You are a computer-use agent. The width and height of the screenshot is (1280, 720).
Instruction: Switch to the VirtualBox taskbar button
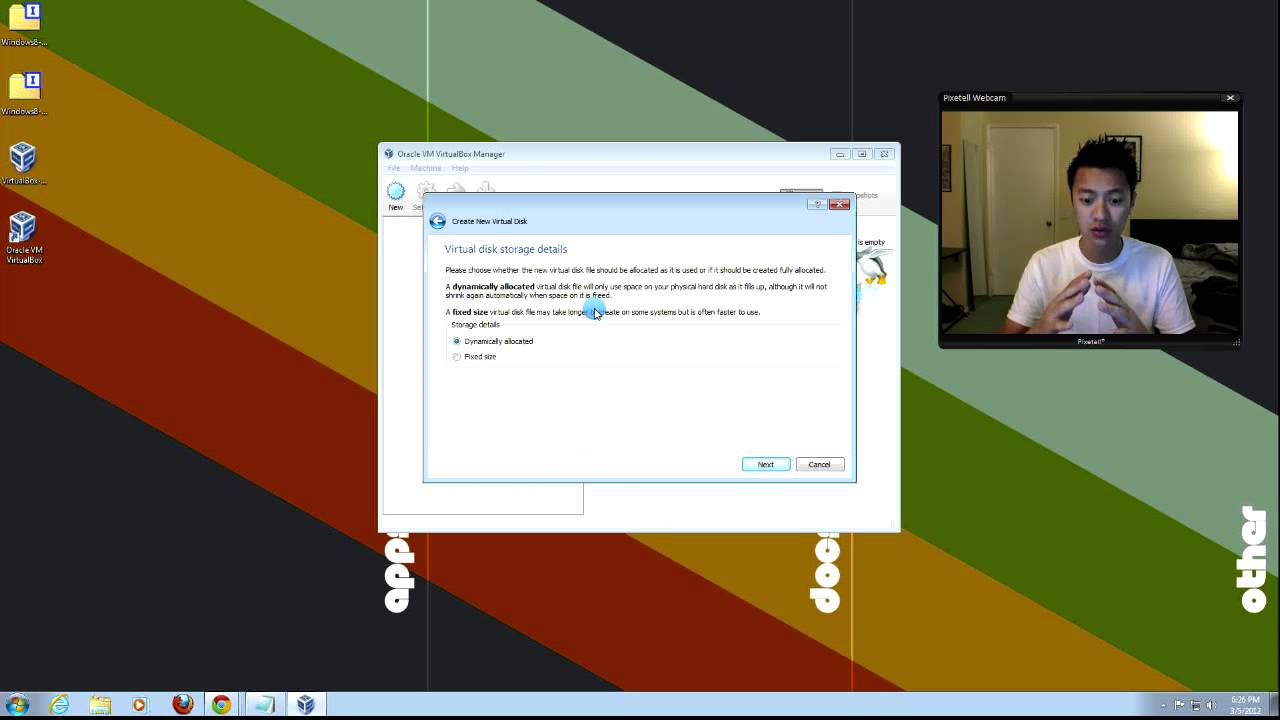point(305,705)
